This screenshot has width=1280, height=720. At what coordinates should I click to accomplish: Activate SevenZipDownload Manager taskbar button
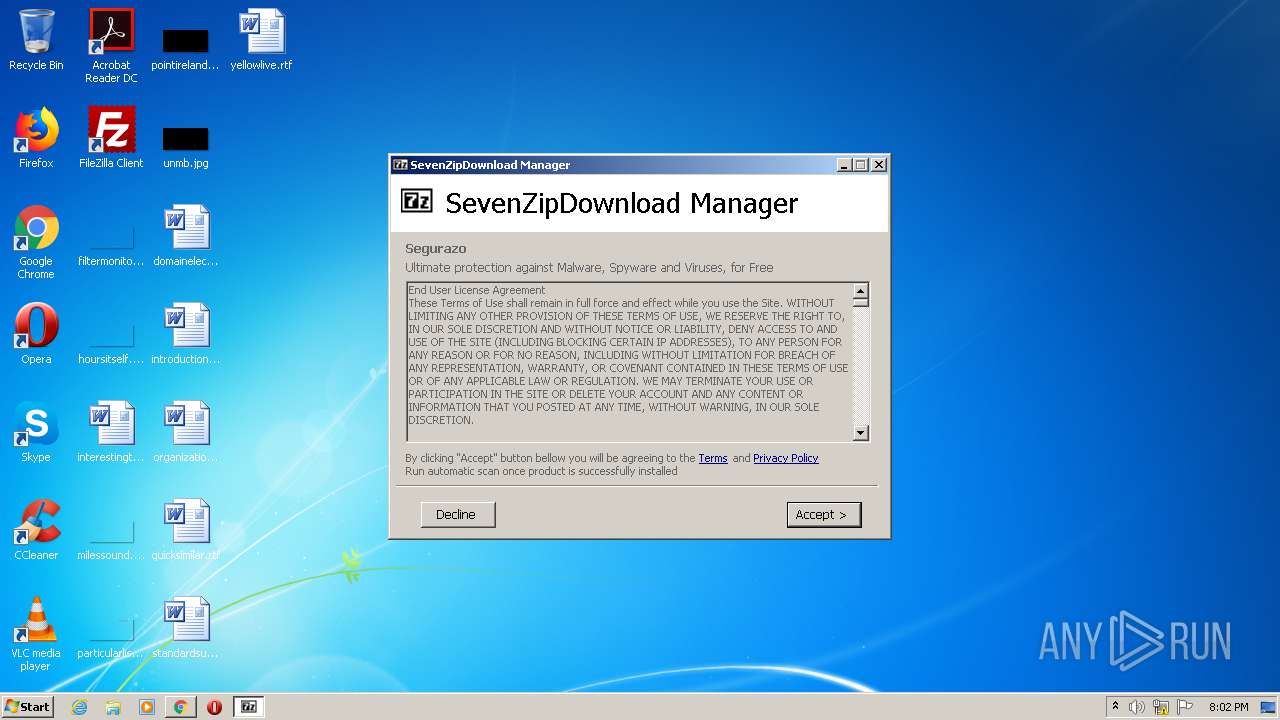click(x=249, y=707)
